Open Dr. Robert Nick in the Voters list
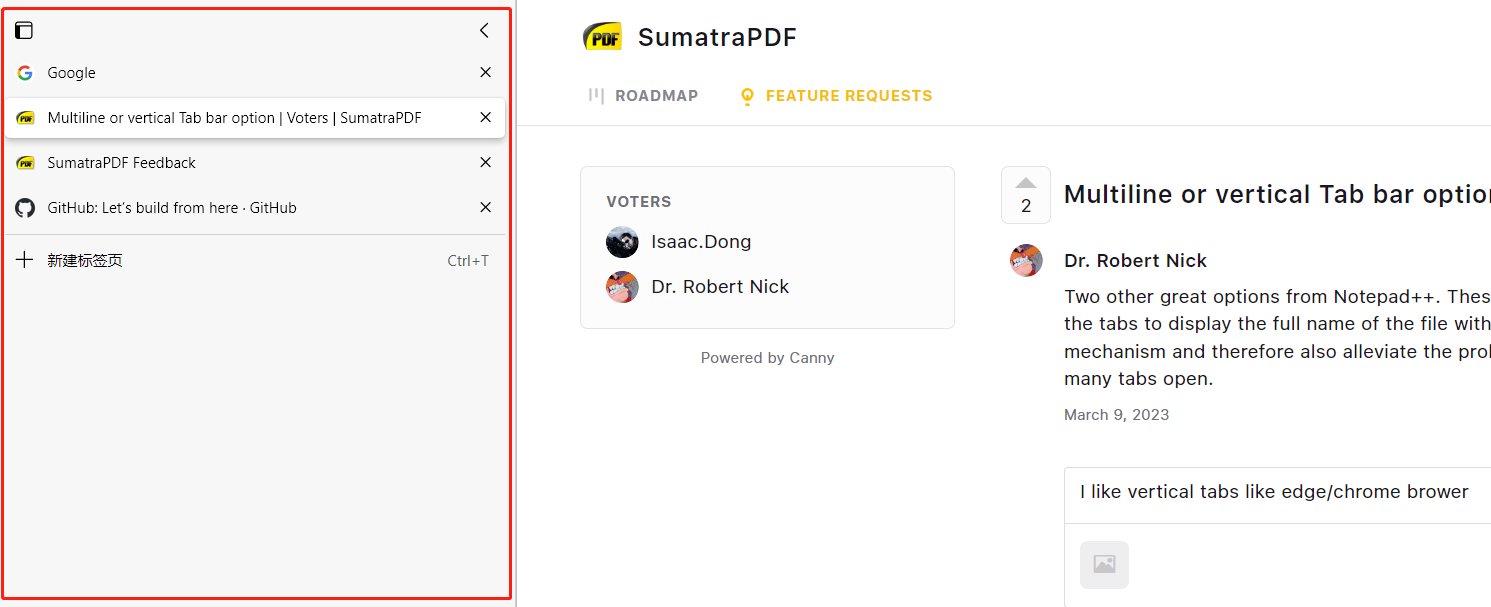This screenshot has height=607, width=1491. click(x=720, y=287)
